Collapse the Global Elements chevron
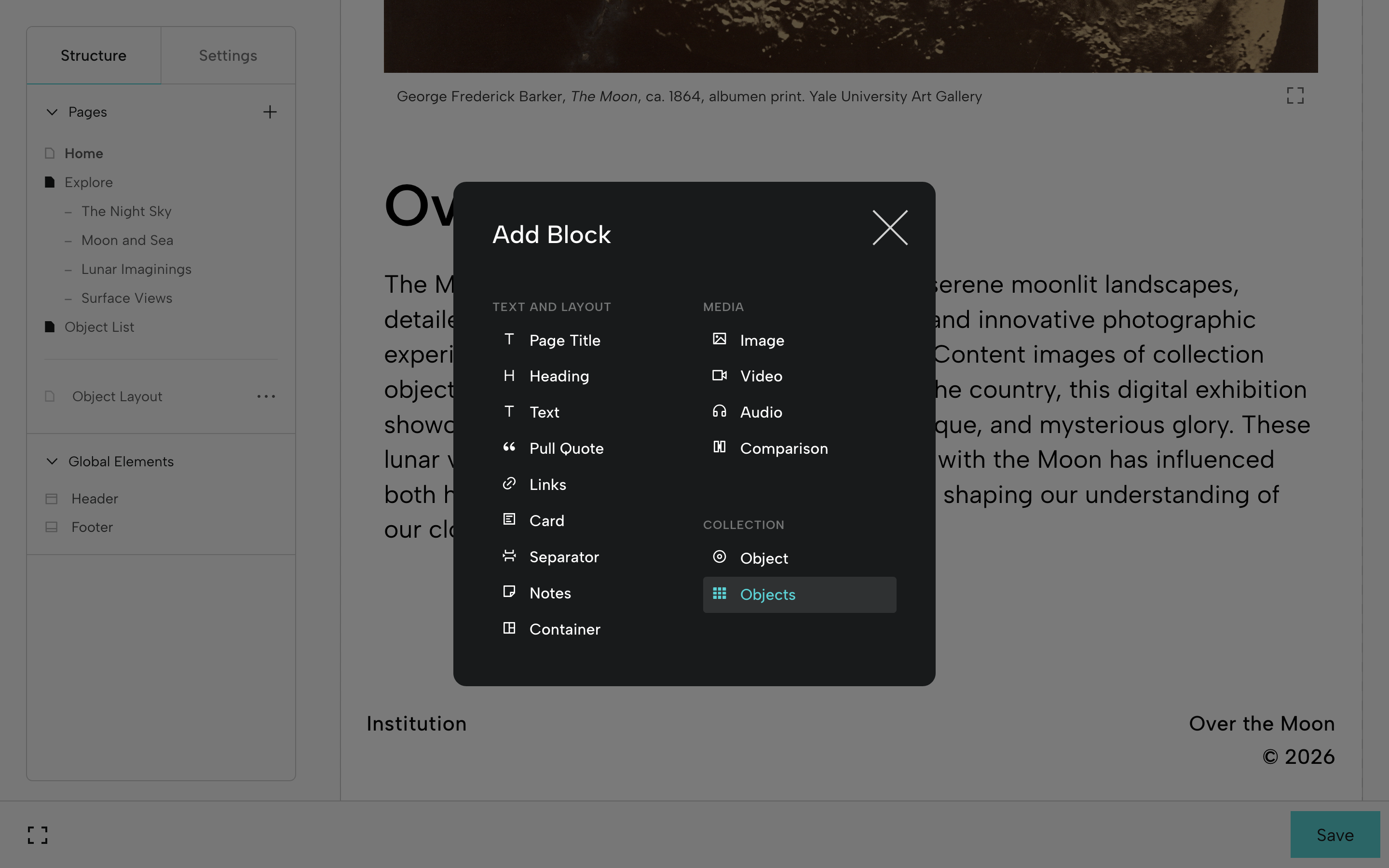 [52, 461]
